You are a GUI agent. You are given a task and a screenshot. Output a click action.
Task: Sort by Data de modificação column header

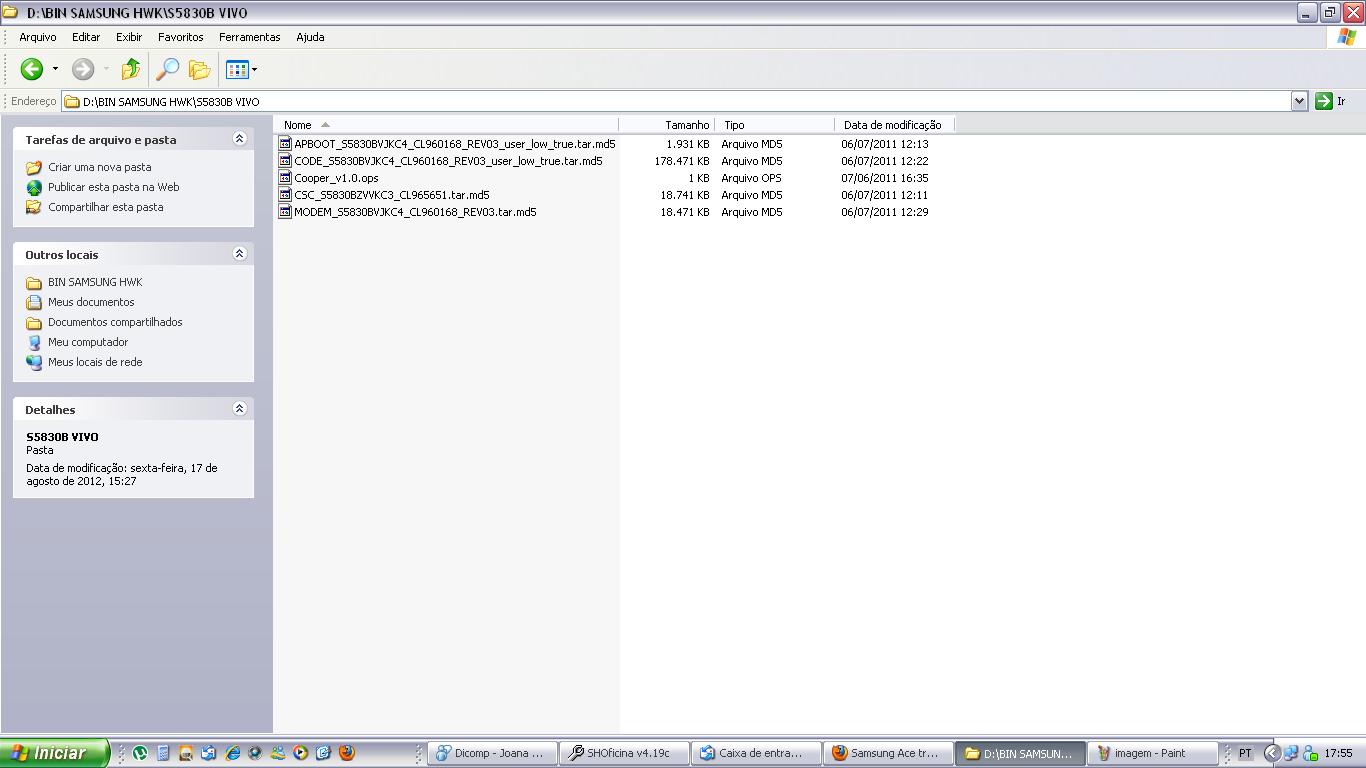(894, 125)
